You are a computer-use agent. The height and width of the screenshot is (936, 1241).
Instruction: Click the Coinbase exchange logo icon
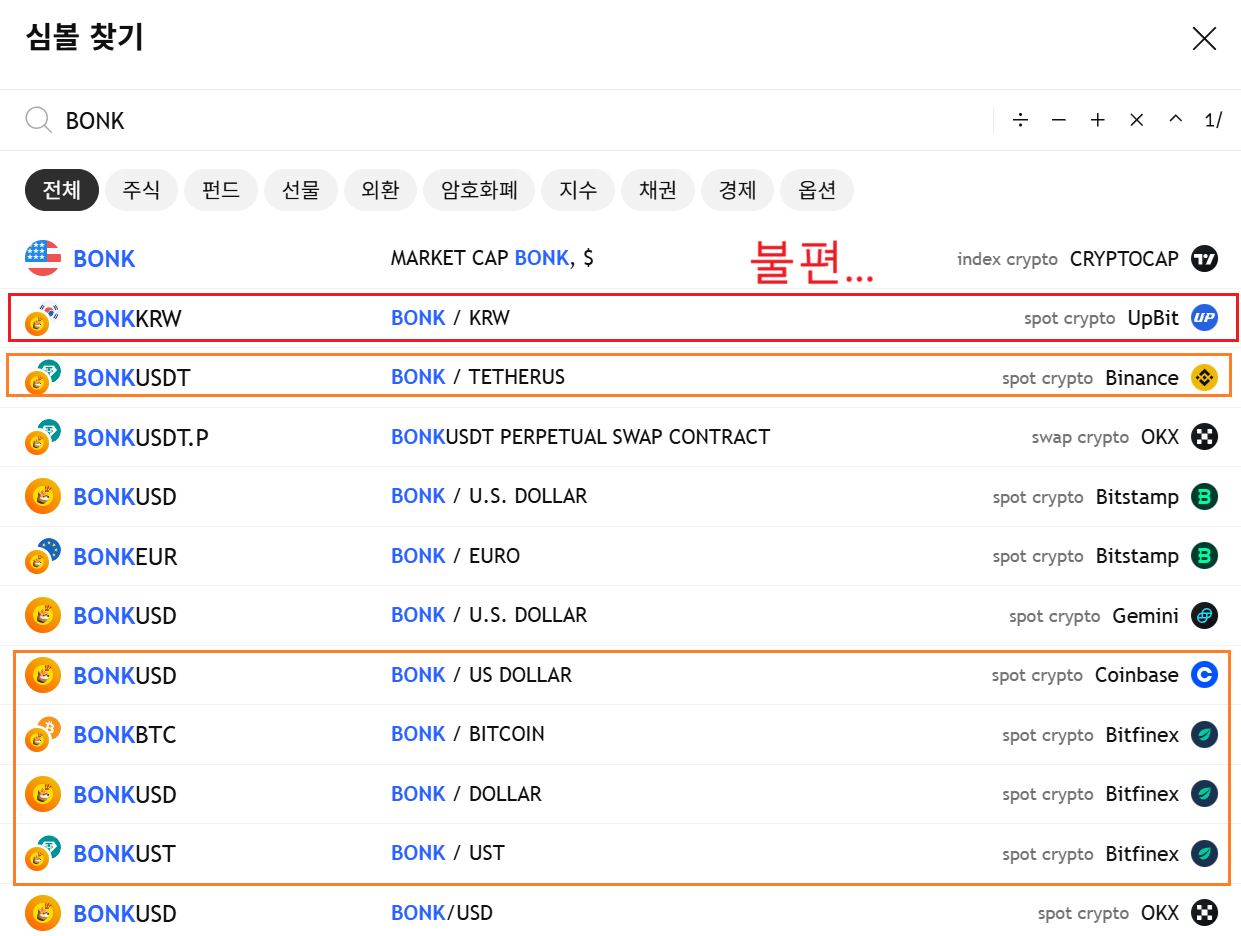(1205, 675)
